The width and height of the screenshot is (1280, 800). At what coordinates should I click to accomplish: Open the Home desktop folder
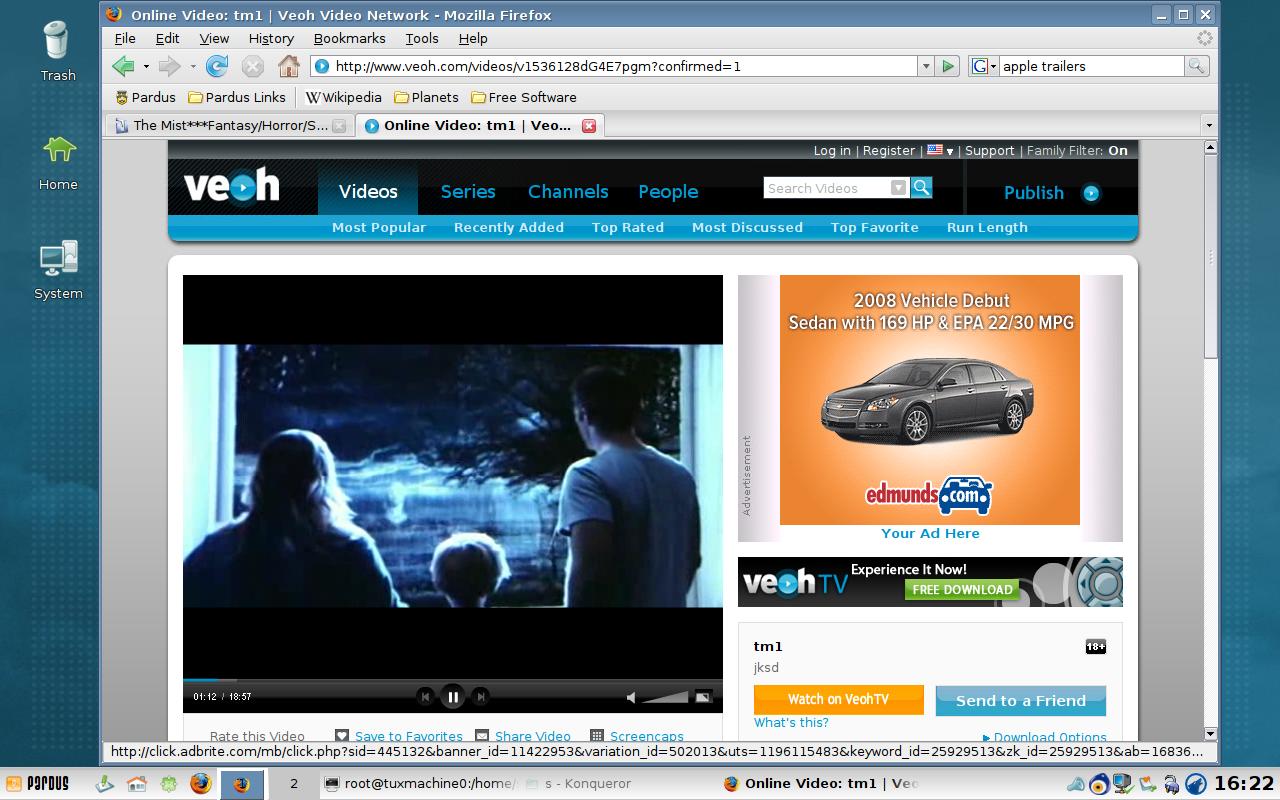[x=58, y=160]
